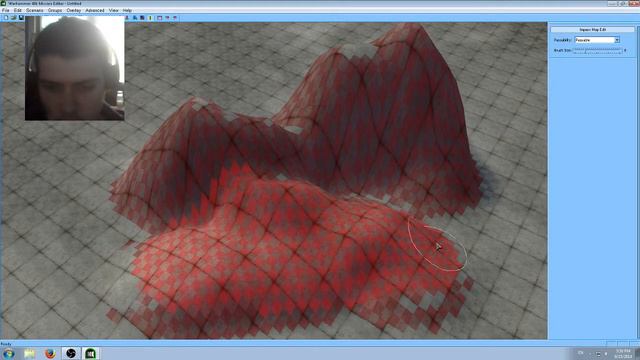Click the Save toolbar icon

(x=21, y=18)
